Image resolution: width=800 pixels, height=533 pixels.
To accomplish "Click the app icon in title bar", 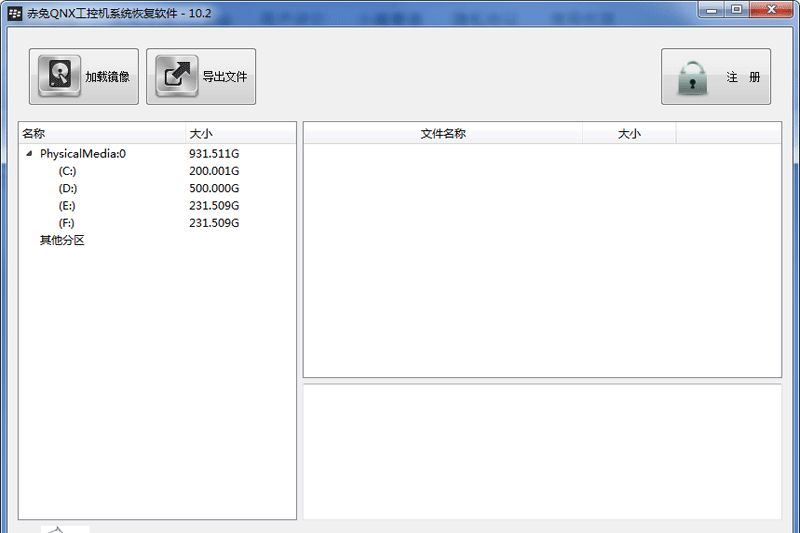I will point(14,13).
